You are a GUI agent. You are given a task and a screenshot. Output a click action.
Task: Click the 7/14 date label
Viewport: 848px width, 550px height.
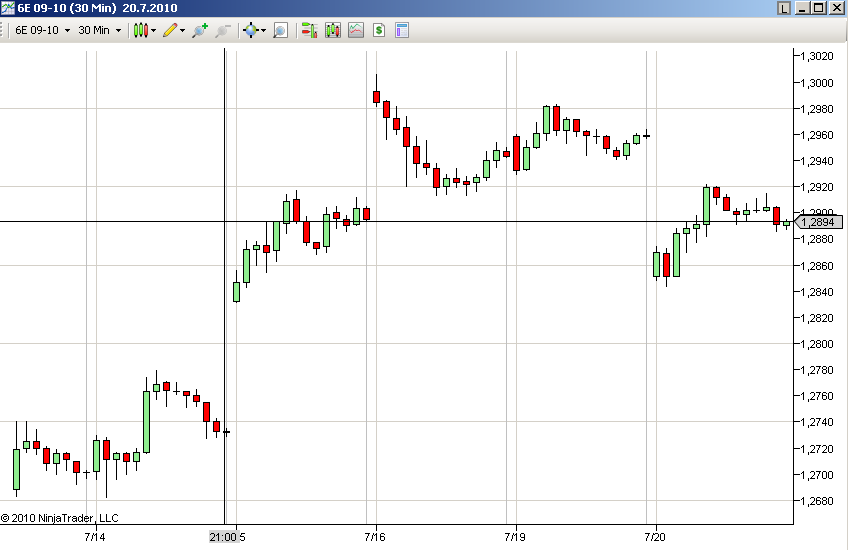tap(95, 537)
